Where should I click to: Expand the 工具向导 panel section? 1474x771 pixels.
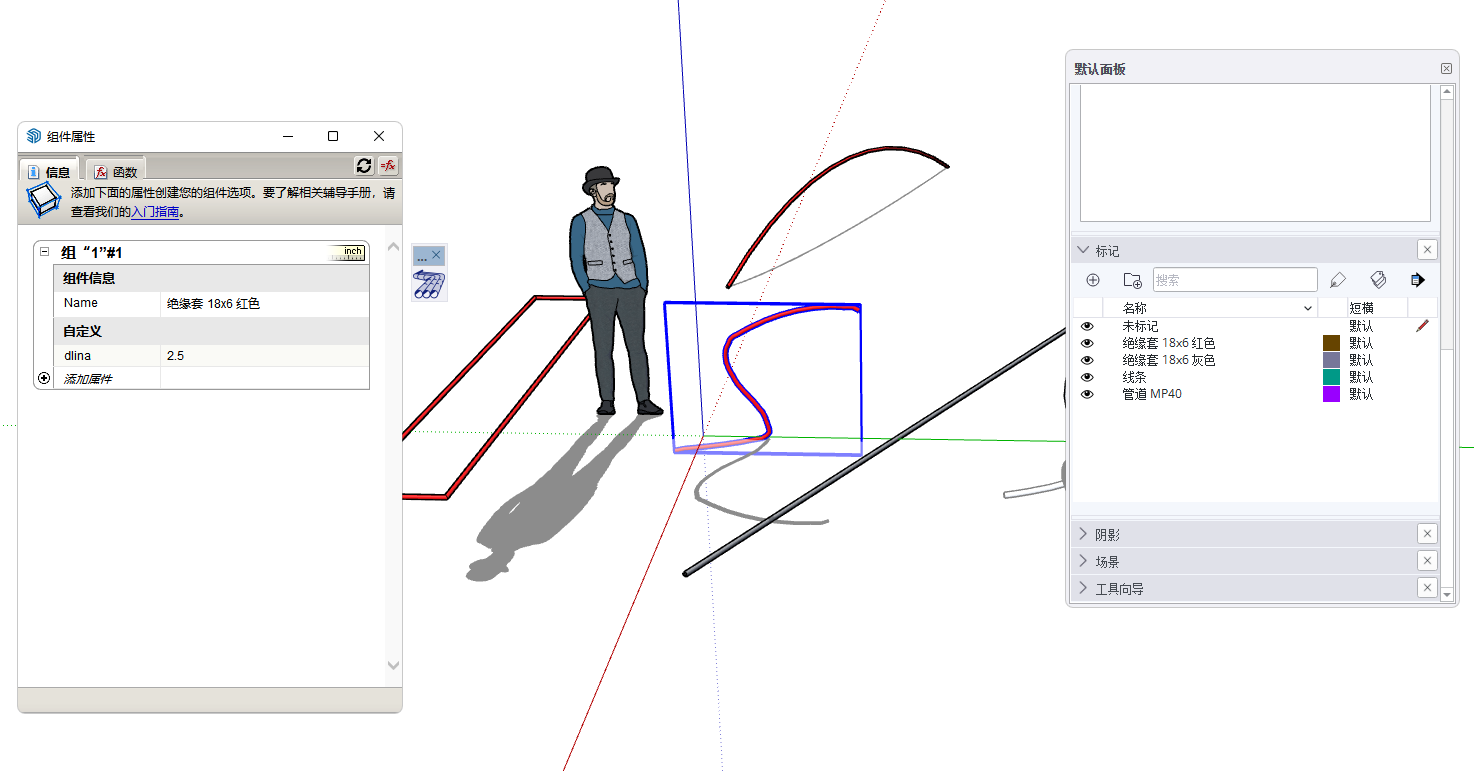1083,589
